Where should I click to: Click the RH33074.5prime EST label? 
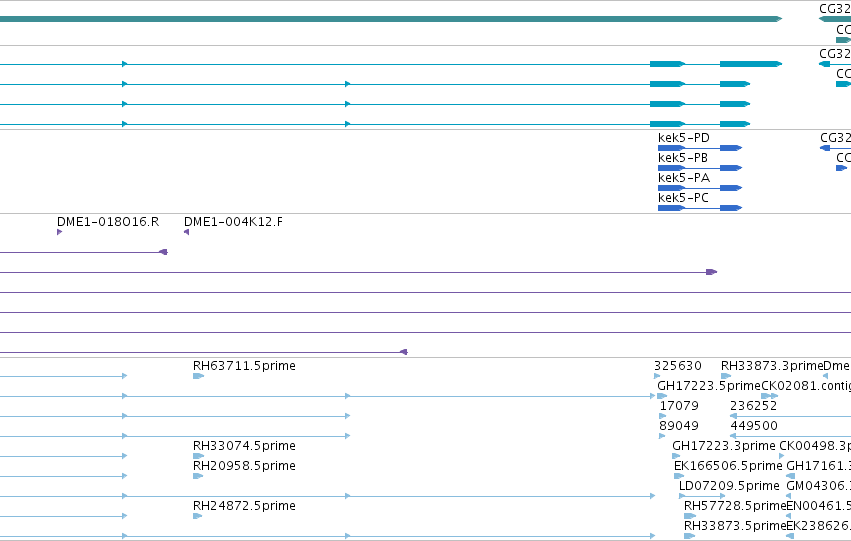click(244, 445)
